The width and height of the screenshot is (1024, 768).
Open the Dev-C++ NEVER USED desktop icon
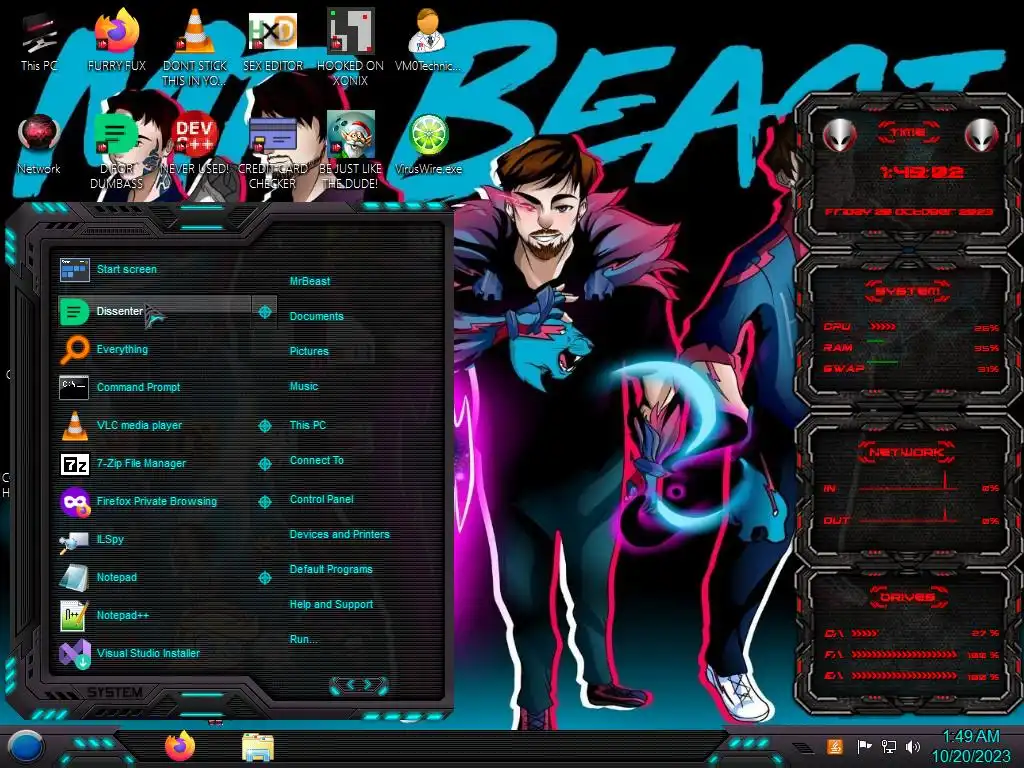[x=195, y=144]
